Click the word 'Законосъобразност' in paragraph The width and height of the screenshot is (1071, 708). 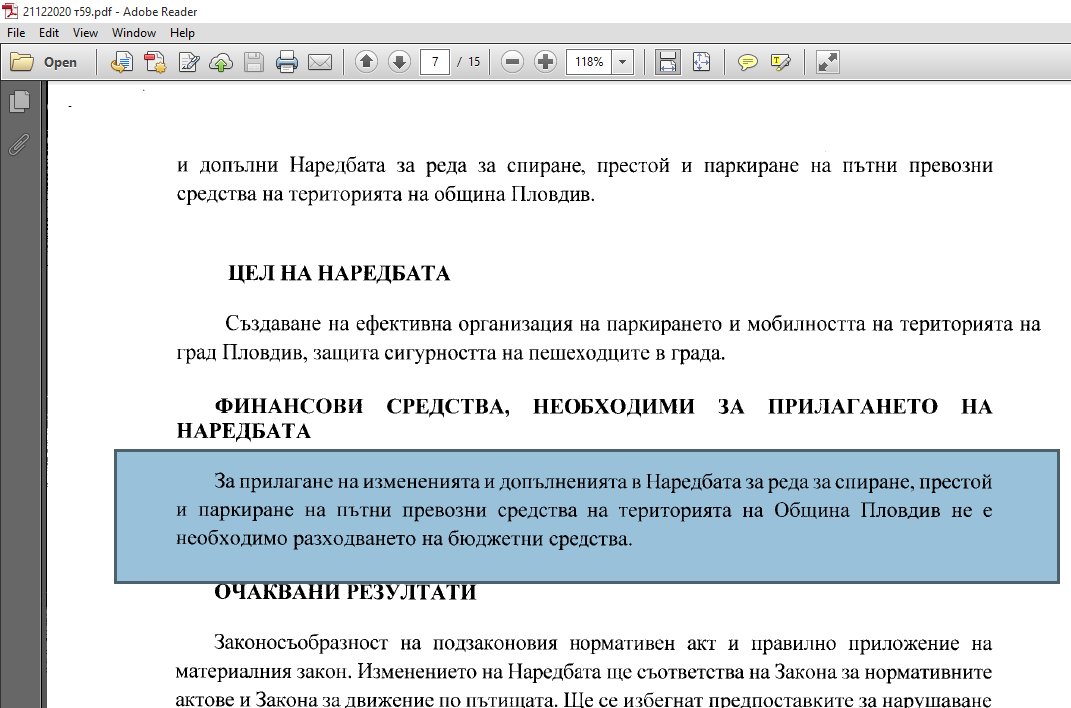click(301, 644)
